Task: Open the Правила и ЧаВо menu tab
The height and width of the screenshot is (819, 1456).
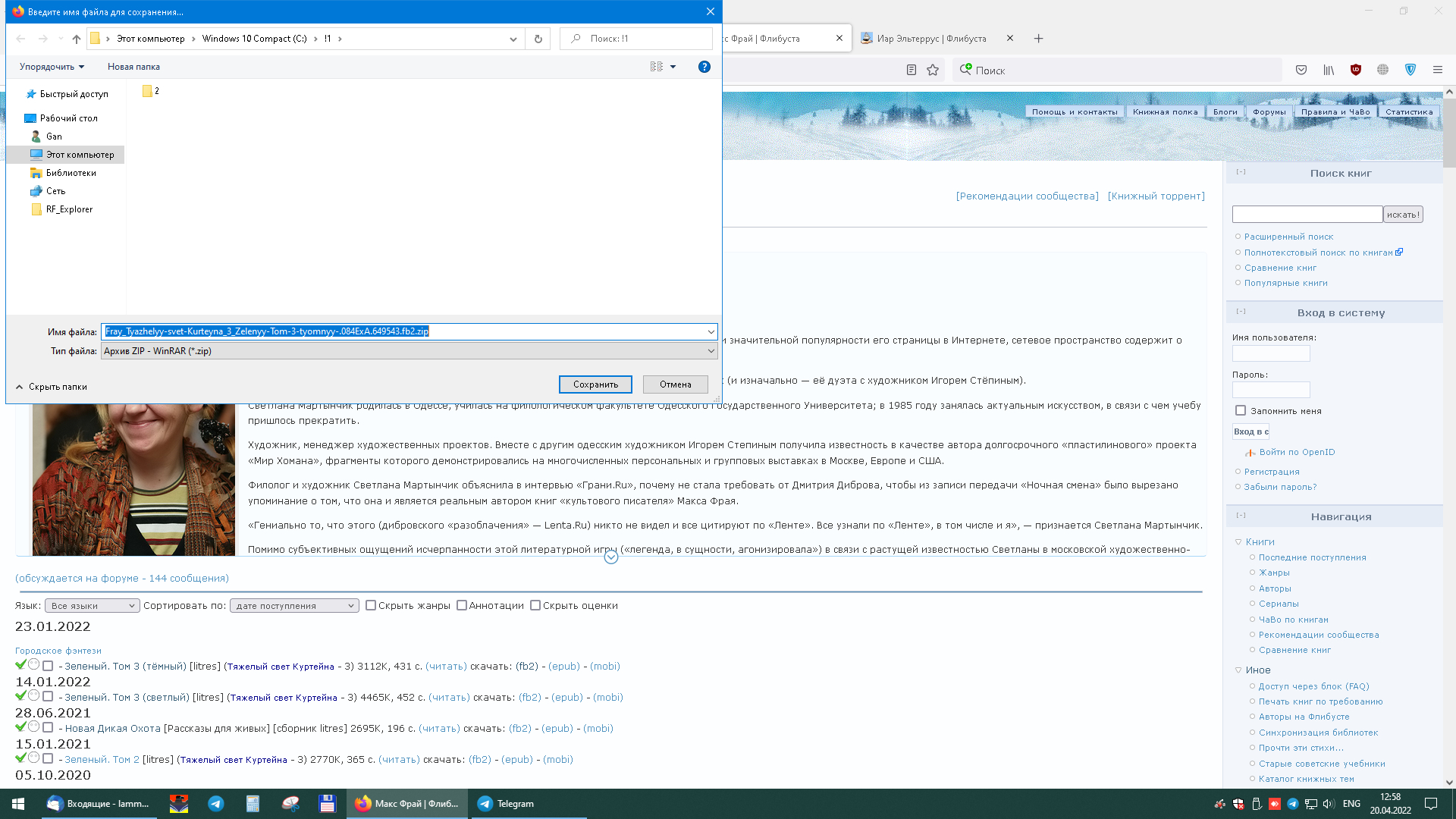Action: point(1335,111)
